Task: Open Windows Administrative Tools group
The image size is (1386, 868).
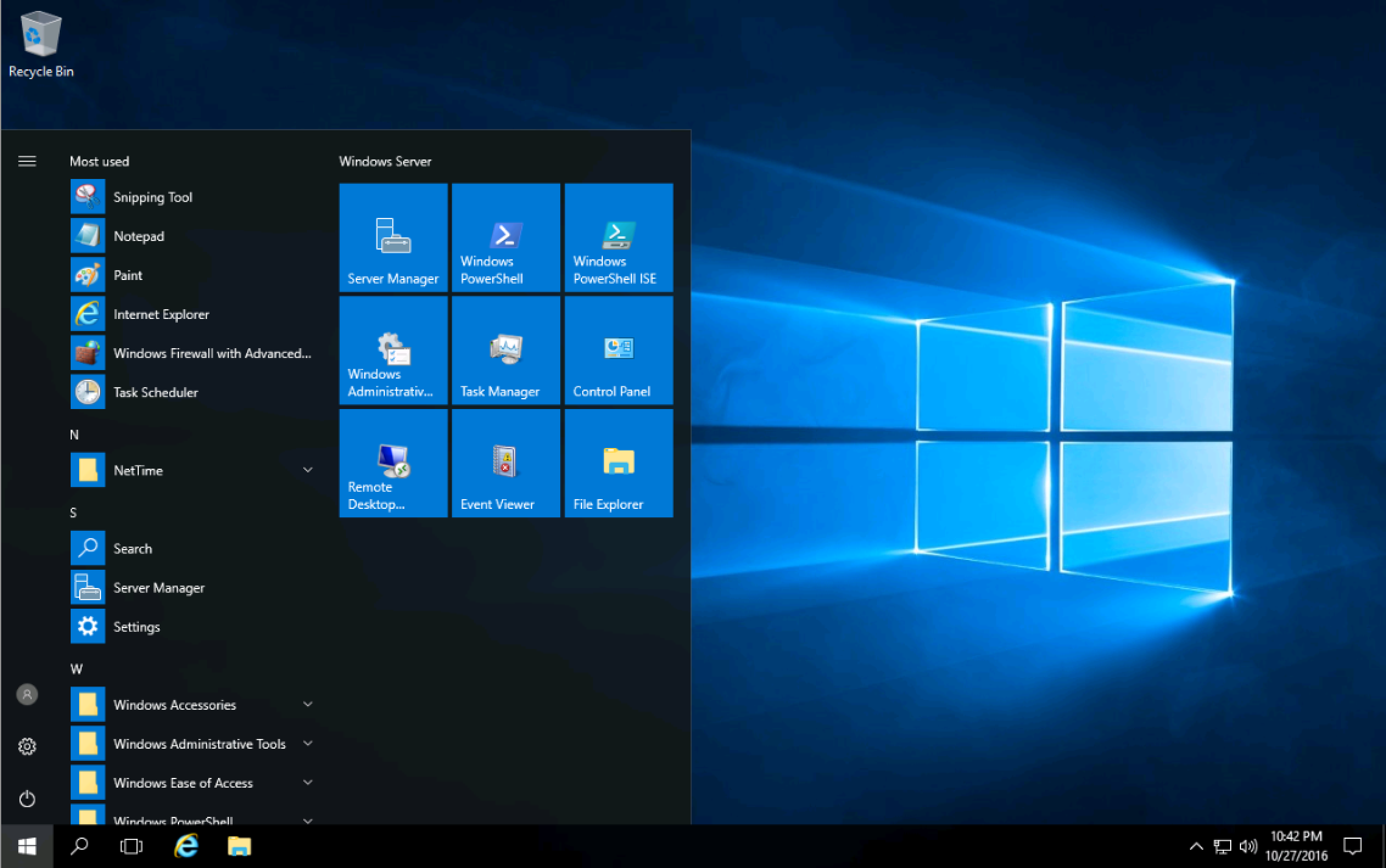Action: (190, 742)
